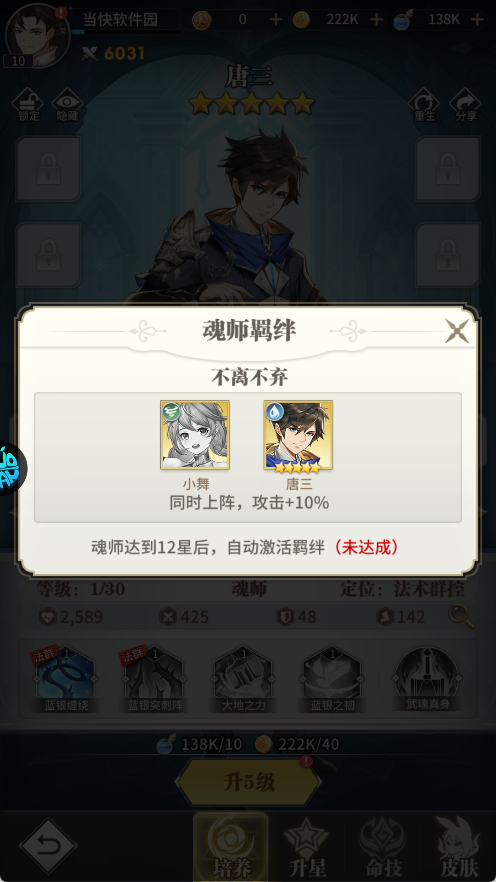Select the 武魂真身 skill icon
Image resolution: width=496 pixels, height=882 pixels.
(x=428, y=680)
